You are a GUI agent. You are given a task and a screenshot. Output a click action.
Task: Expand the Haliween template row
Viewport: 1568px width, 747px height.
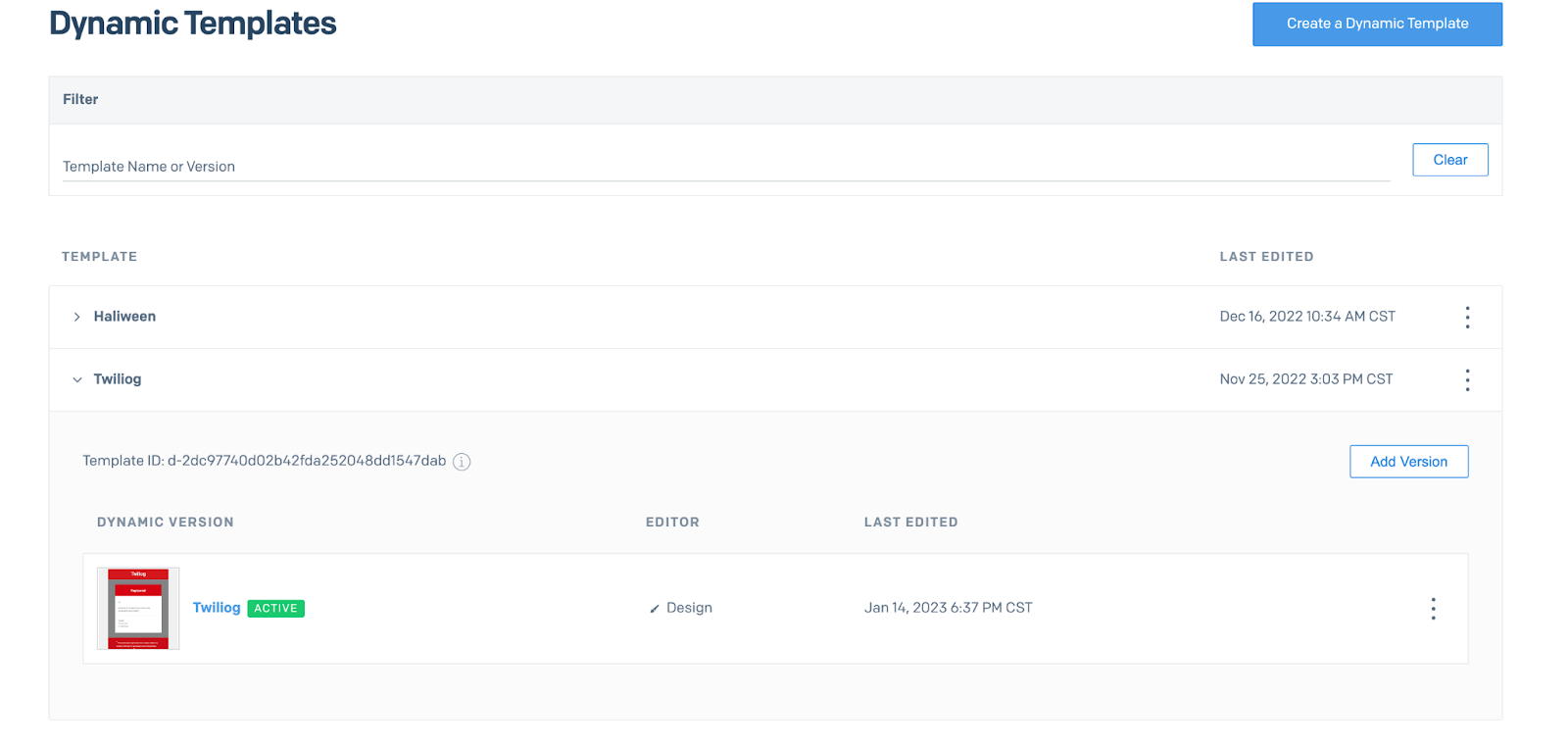coord(76,317)
